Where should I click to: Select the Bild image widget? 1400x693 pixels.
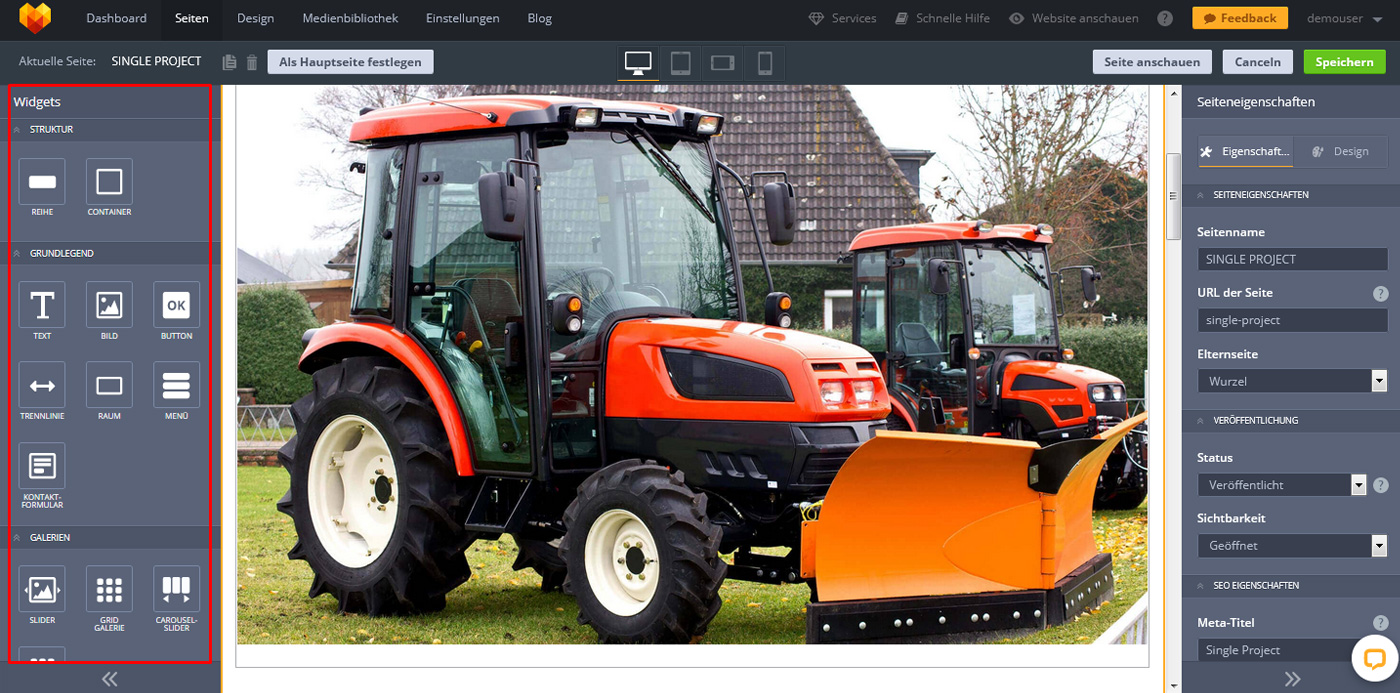(109, 305)
